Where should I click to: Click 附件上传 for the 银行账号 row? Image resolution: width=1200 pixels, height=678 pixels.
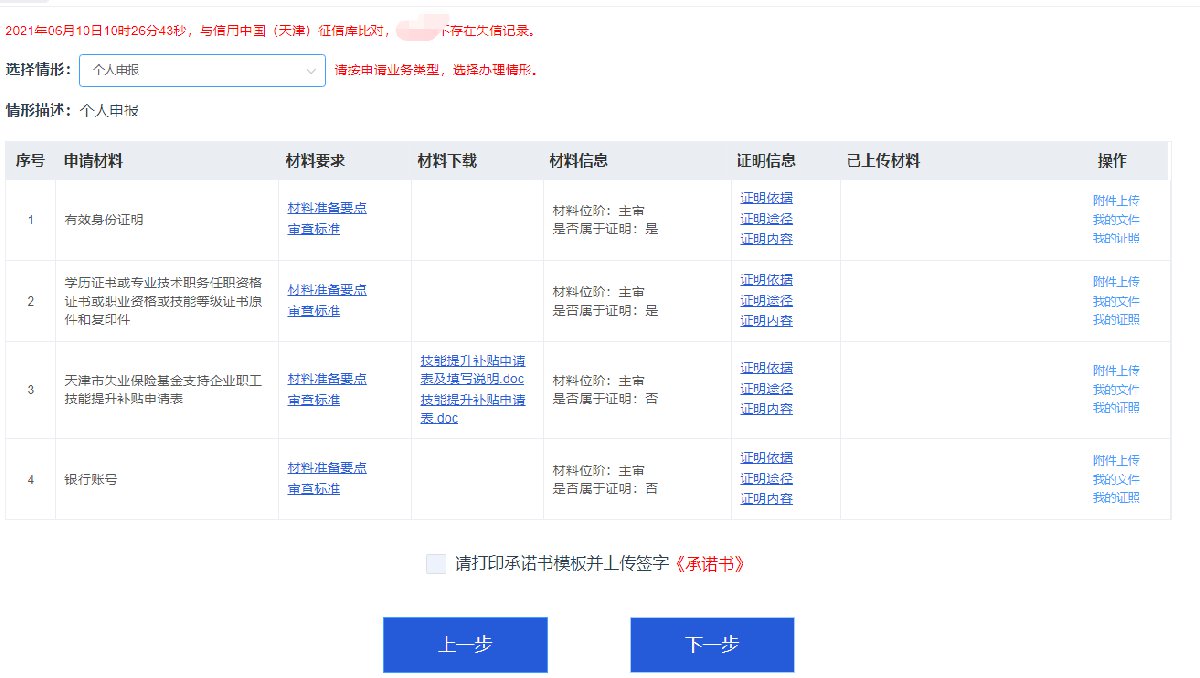click(x=1116, y=461)
